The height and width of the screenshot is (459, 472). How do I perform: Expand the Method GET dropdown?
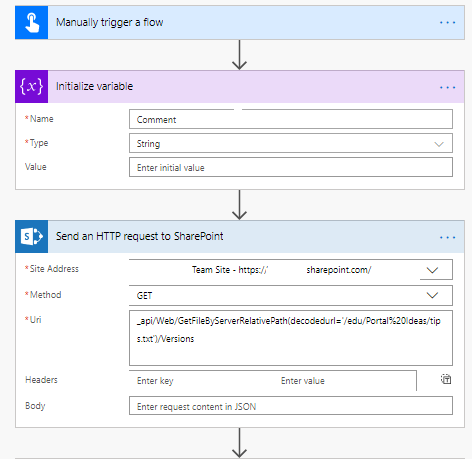[x=432, y=295]
